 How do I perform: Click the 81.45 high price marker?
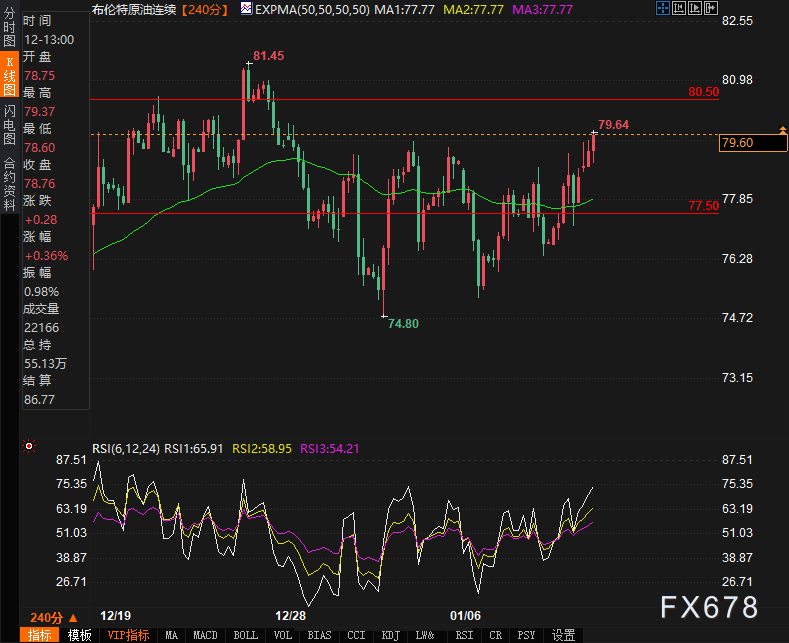pyautogui.click(x=268, y=56)
